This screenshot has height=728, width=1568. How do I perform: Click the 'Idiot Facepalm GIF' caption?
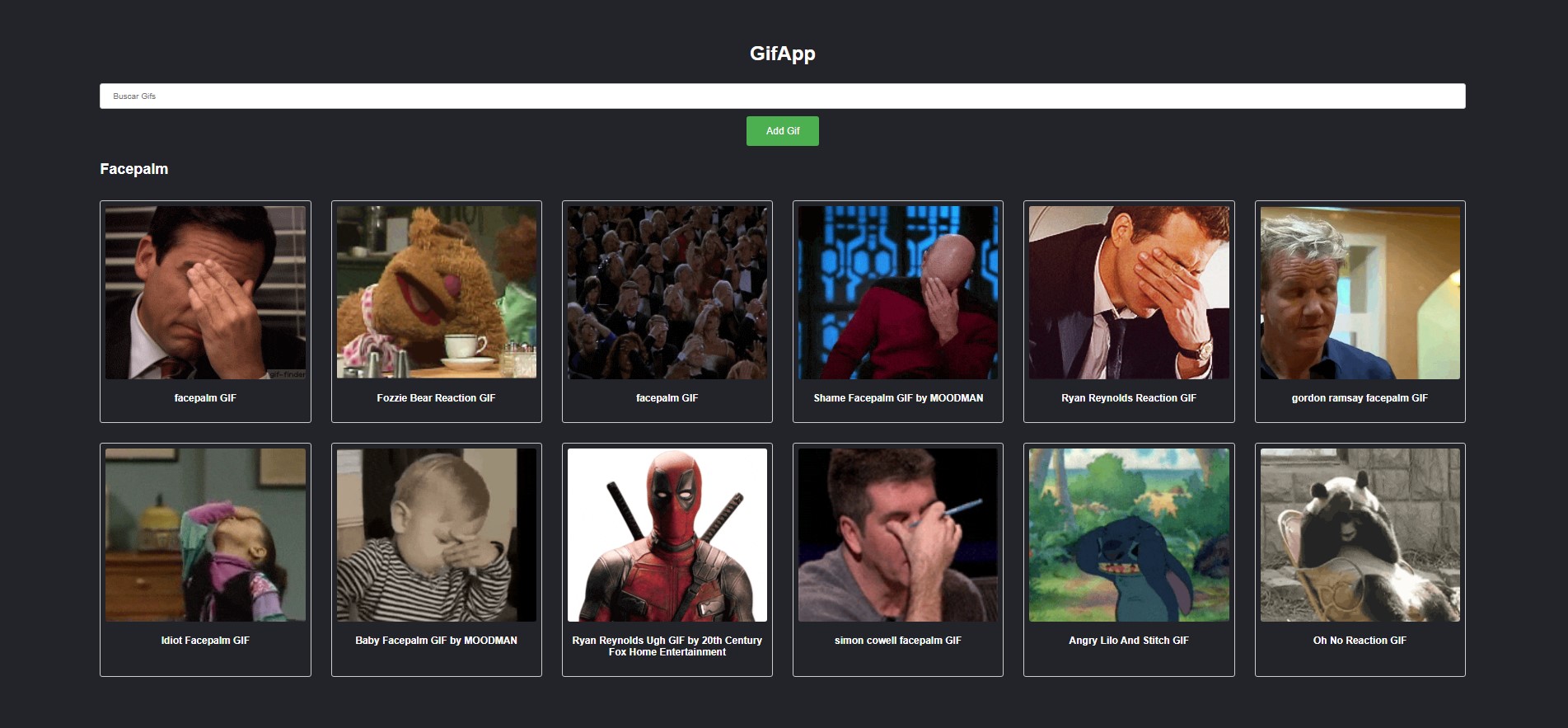[x=205, y=641]
